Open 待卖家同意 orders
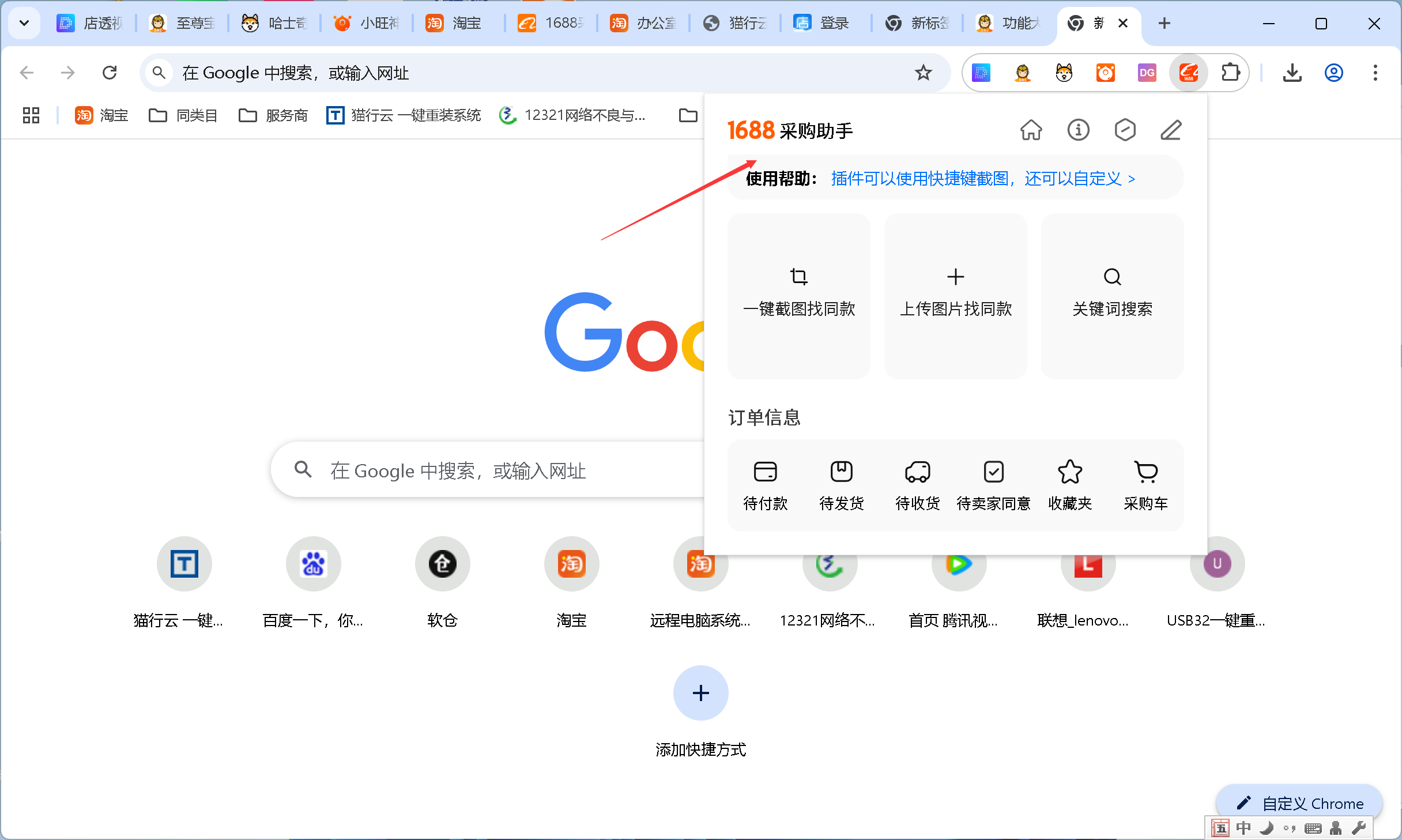1402x840 pixels. [x=994, y=486]
